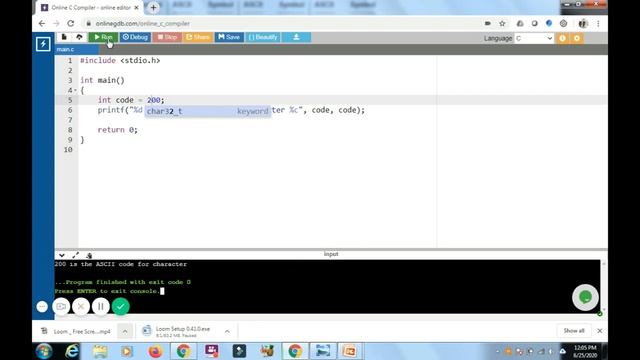Close the Online C Compiler tab
This screenshot has height=360, width=640.
[137, 7]
